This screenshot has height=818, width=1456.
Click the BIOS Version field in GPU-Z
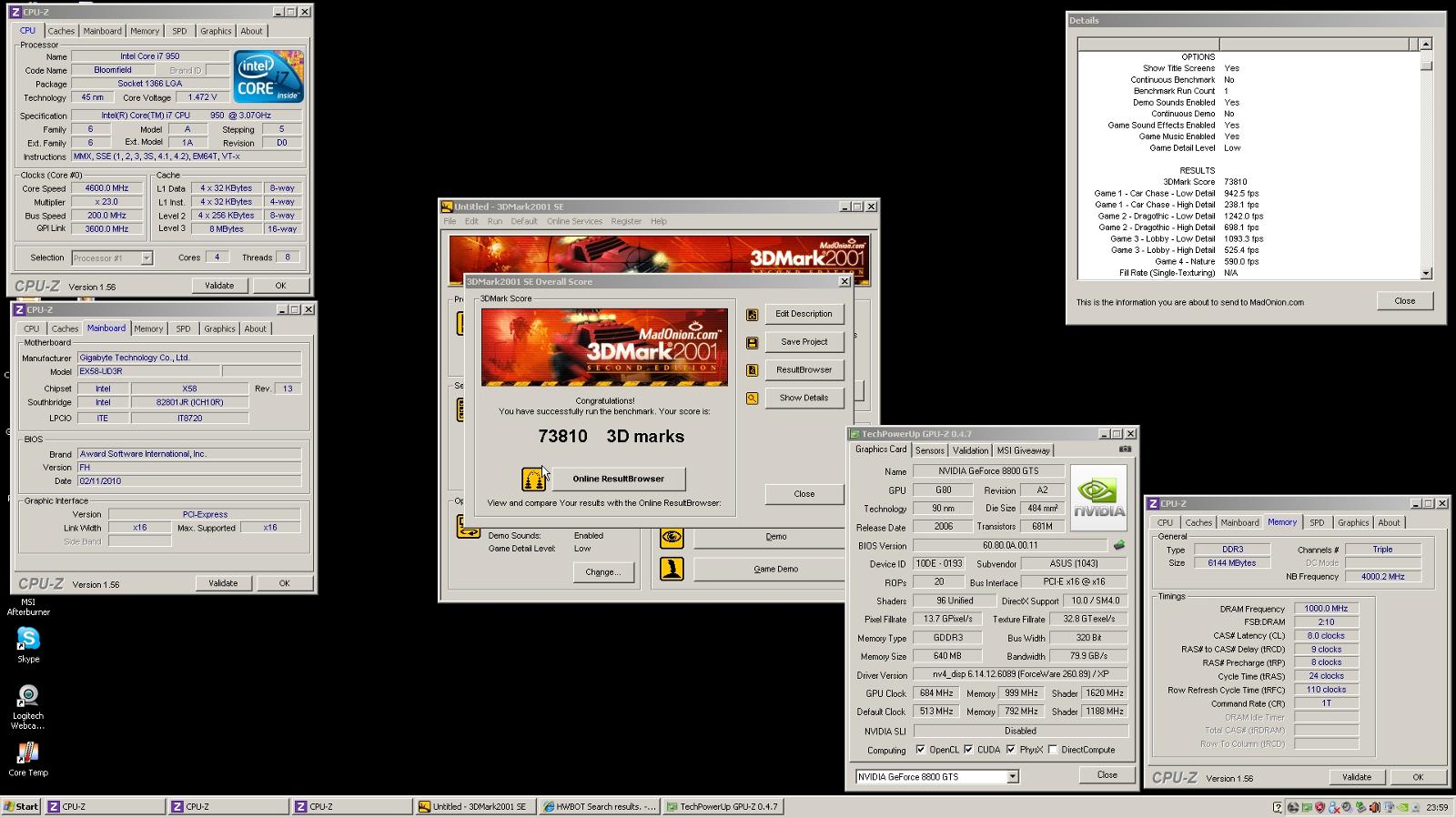(x=1010, y=546)
